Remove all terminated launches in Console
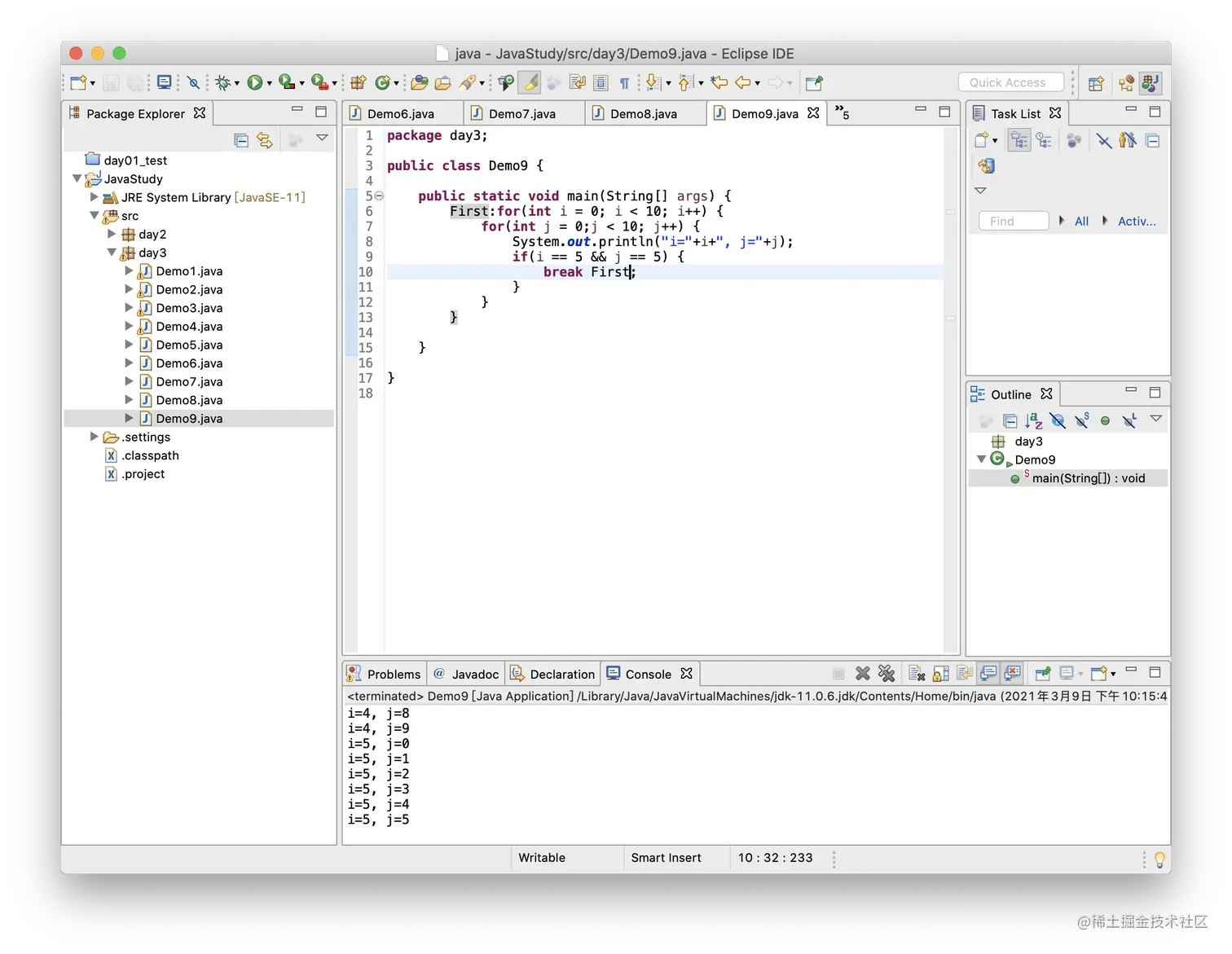1232x954 pixels. coord(887,674)
